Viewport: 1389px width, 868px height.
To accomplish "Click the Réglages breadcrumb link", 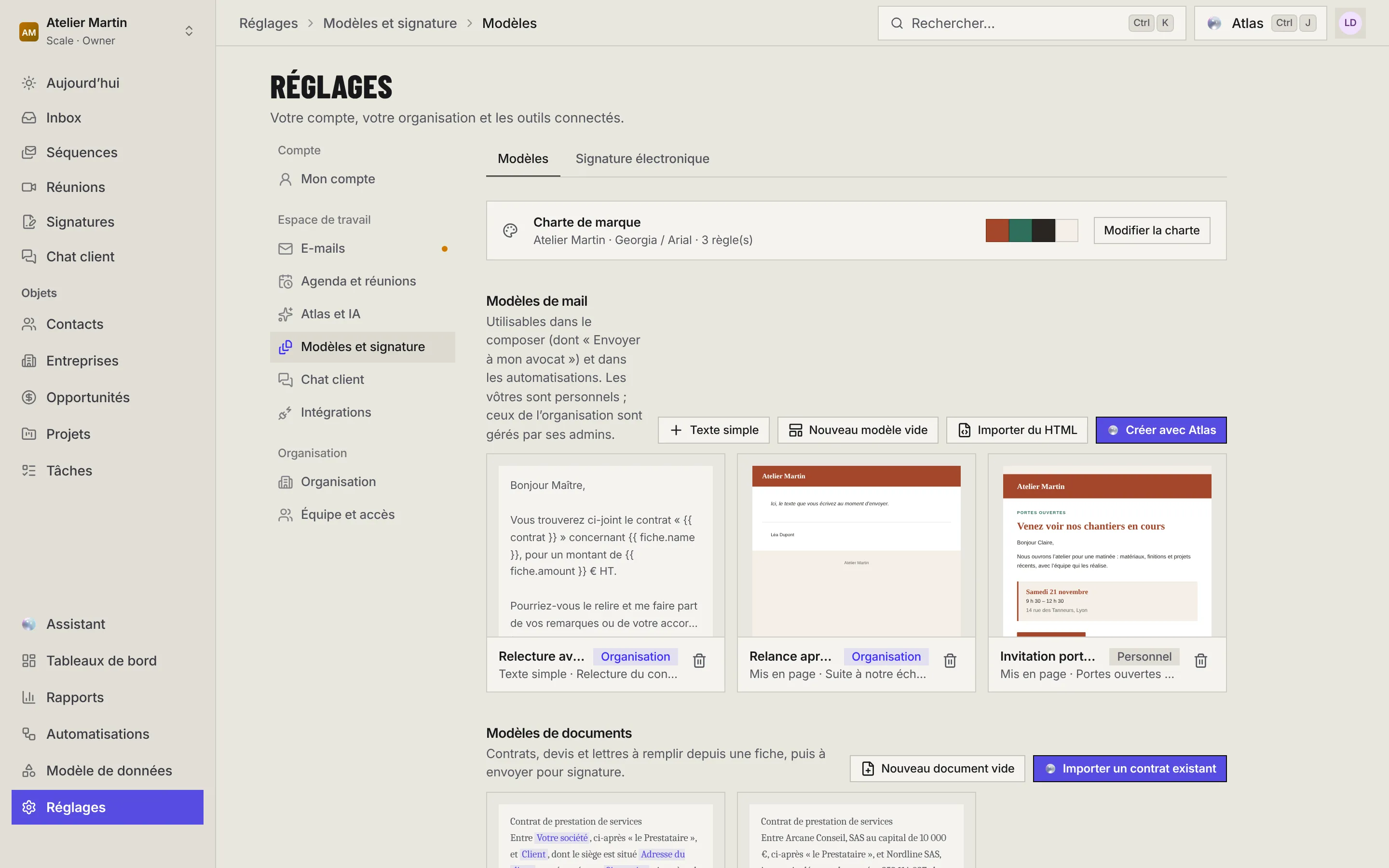I will 269,23.
